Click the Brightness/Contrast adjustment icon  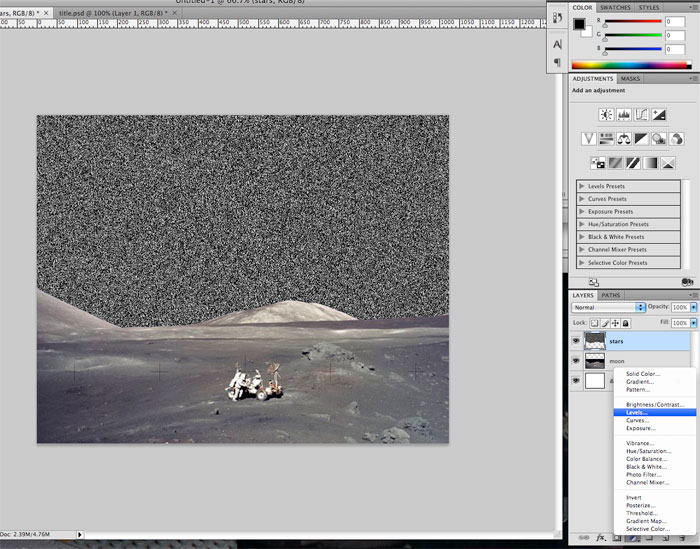pyautogui.click(x=606, y=115)
